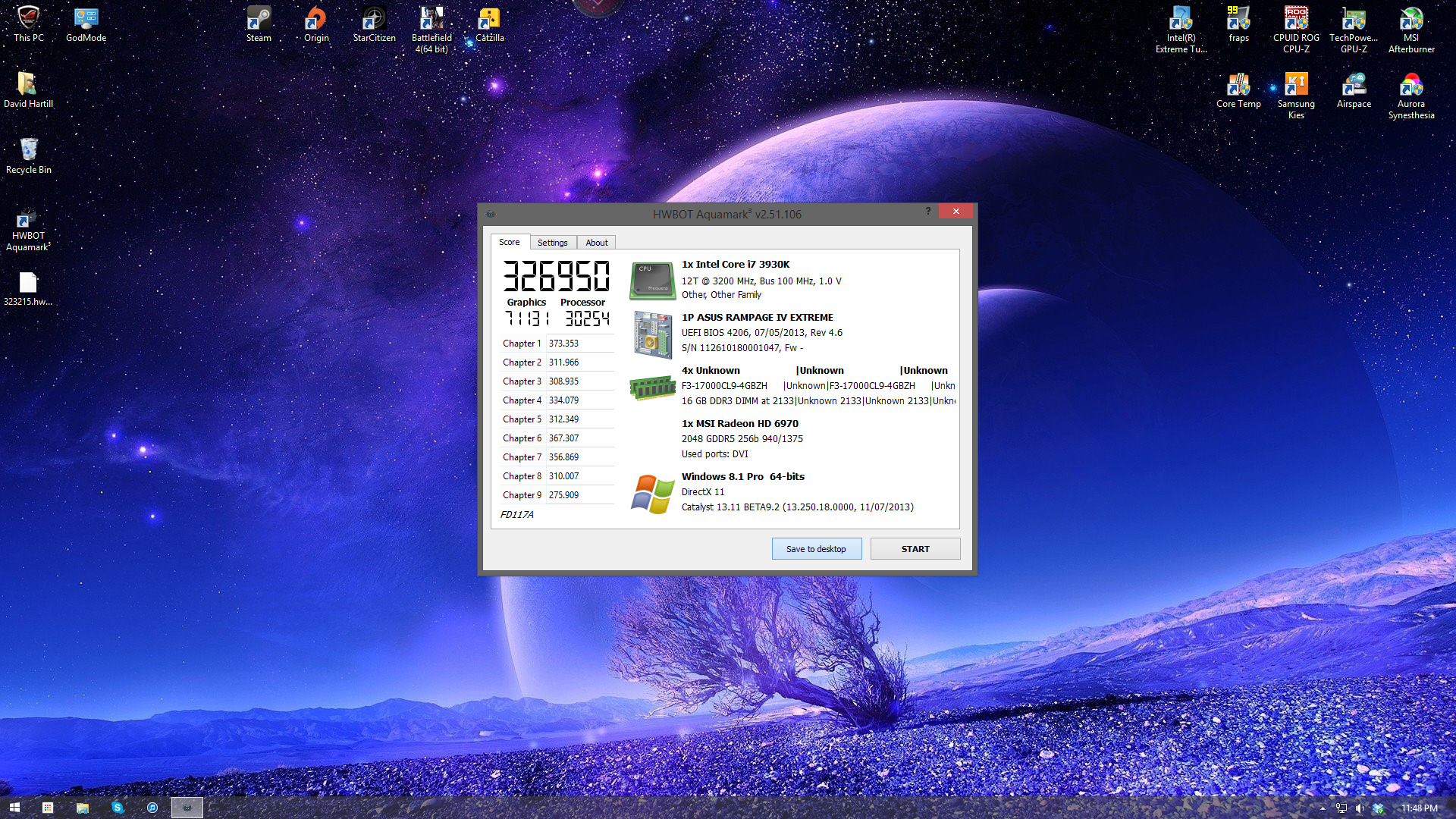
Task: Select Chapter 5 value 312.349
Action: [563, 419]
